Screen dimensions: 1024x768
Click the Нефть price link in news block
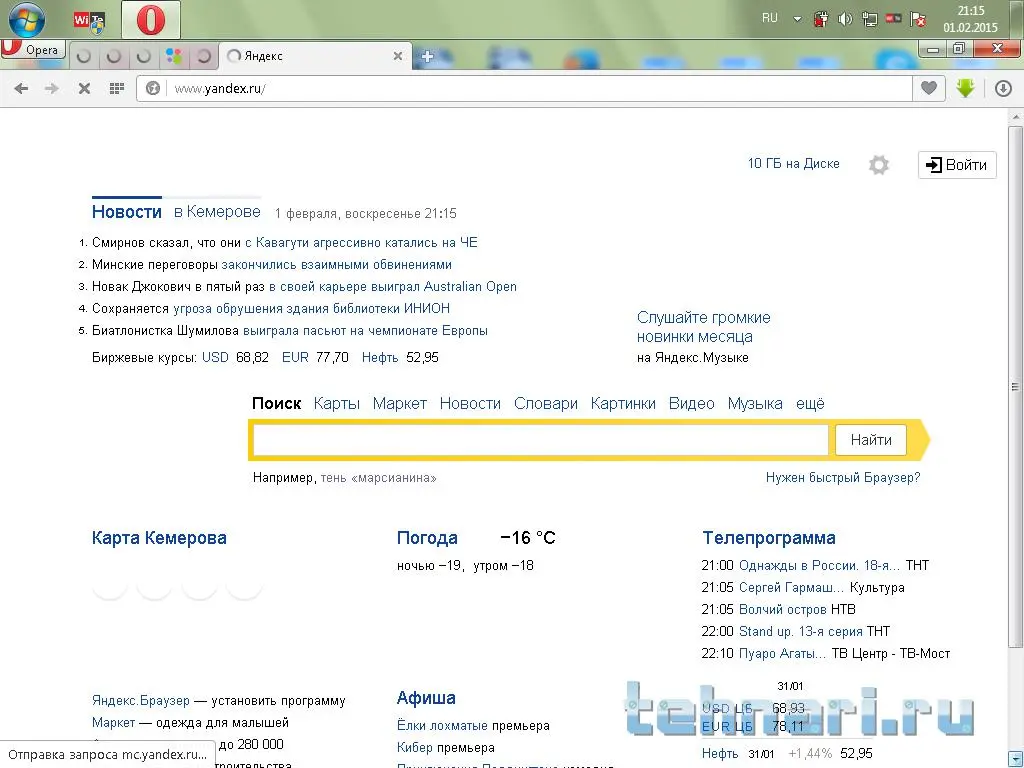(380, 358)
